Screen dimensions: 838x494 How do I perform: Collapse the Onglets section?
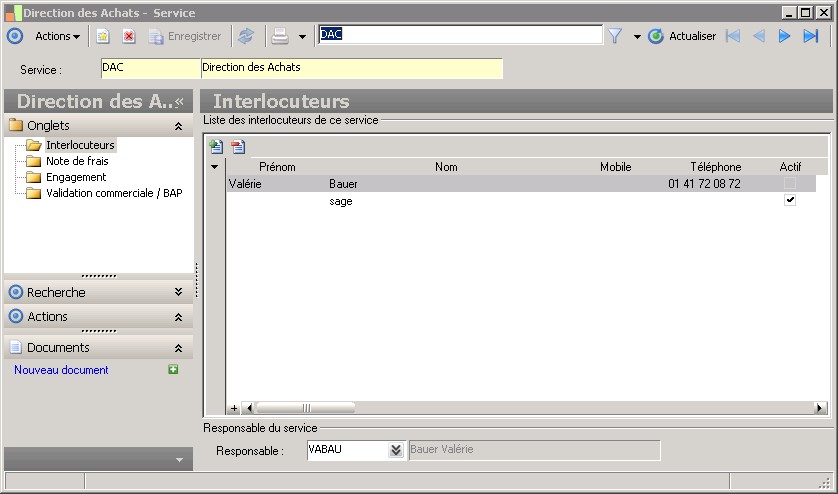coord(179,126)
